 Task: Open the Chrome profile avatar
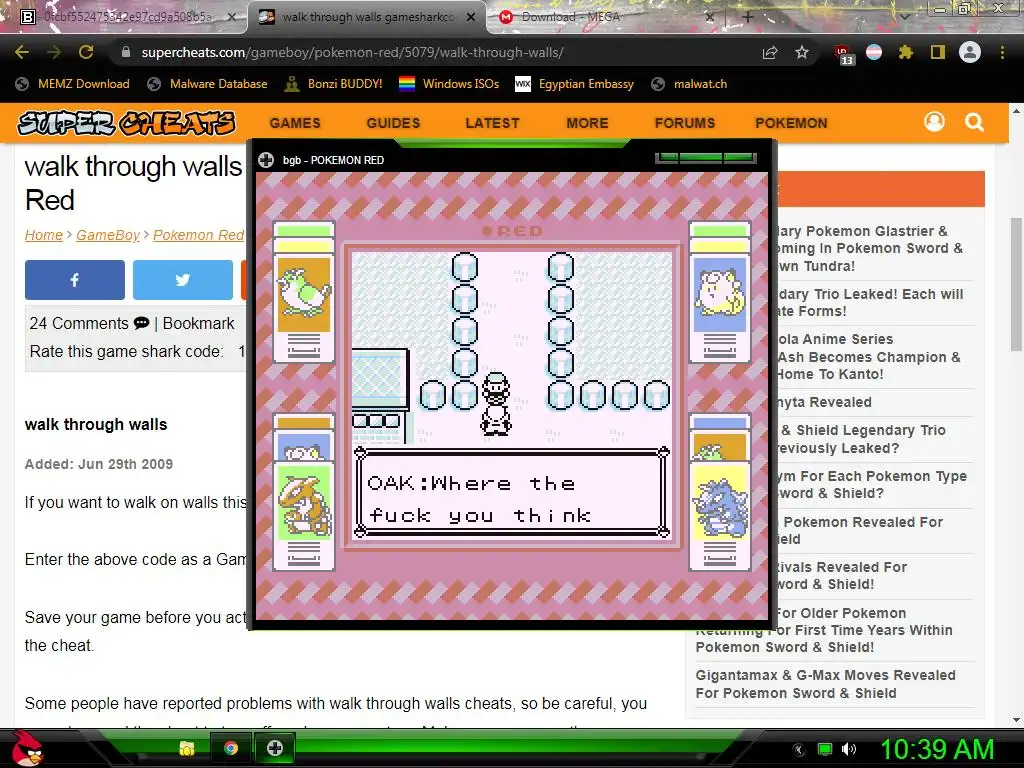coord(970,52)
